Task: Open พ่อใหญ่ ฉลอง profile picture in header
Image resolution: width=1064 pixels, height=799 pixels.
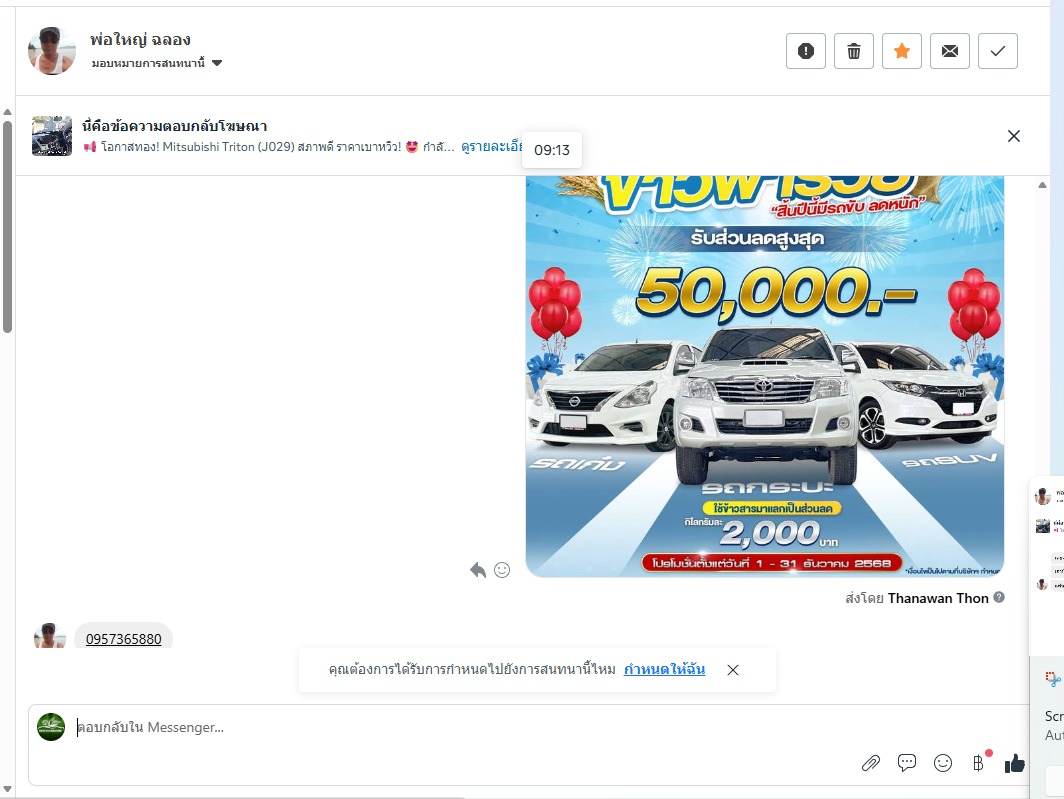Action: pyautogui.click(x=52, y=51)
